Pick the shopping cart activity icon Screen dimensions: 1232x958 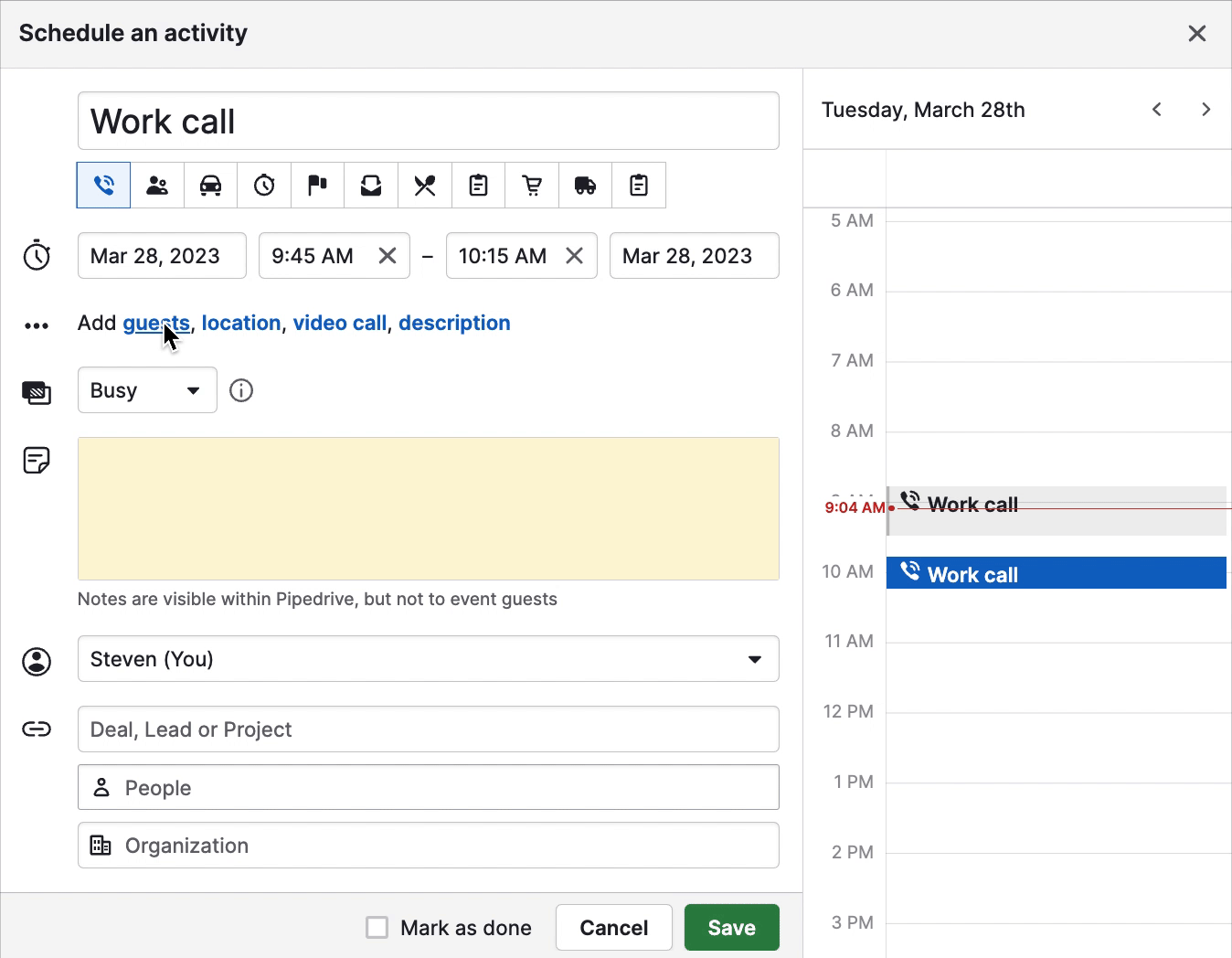point(531,185)
